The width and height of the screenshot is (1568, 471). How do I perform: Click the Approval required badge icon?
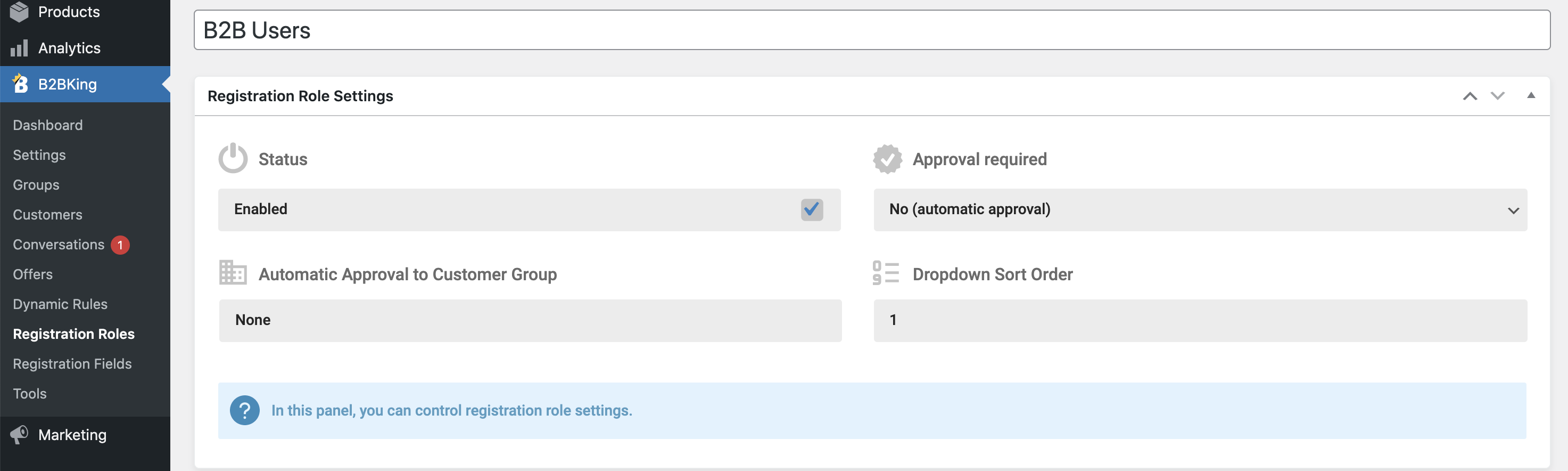coord(887,159)
